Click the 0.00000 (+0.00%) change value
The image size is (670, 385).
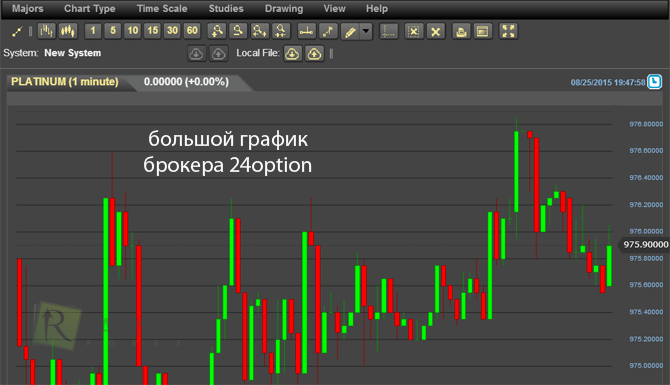coord(186,82)
